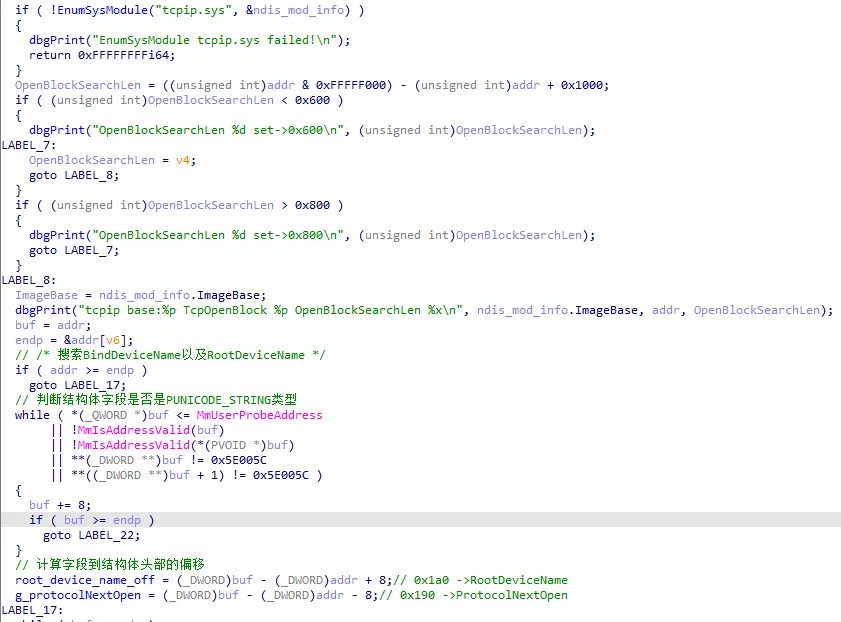Viewport: 841px width, 622px height.
Task: Click the buf = addr assignment line
Action: pos(53,325)
